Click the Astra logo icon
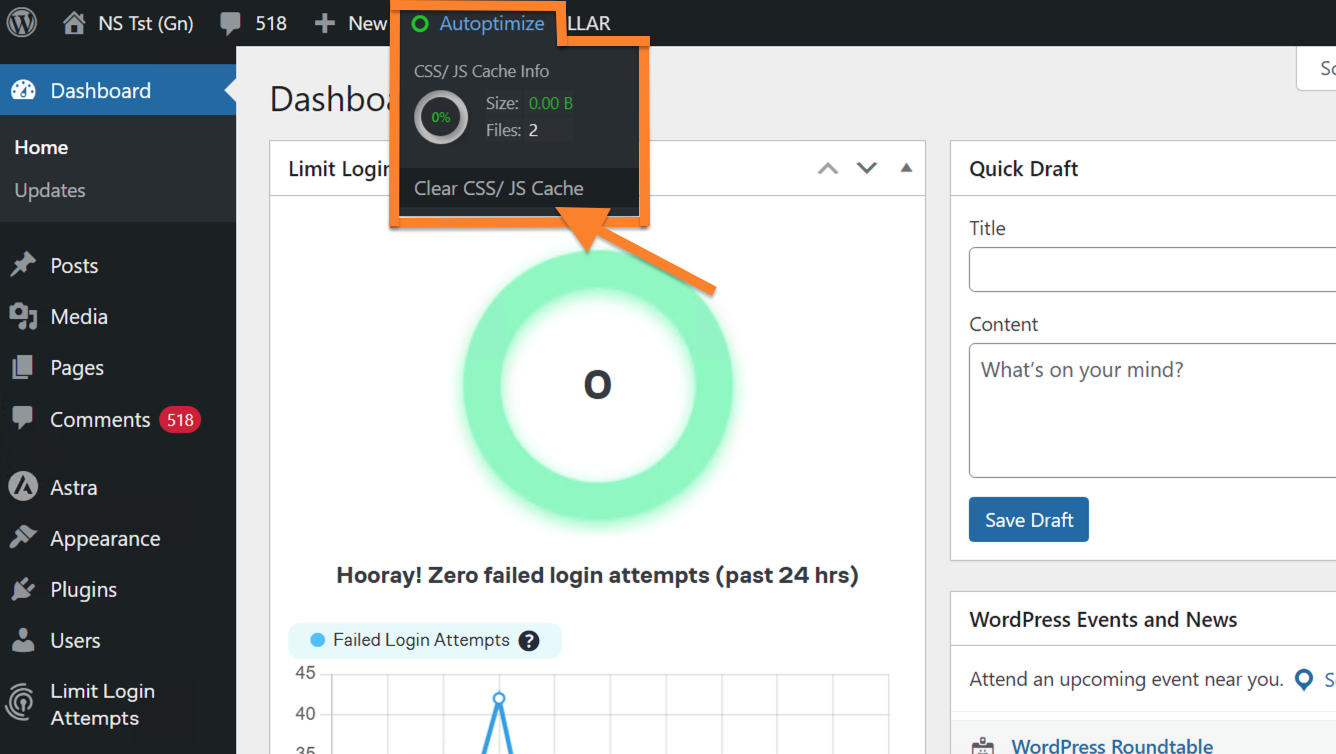The width and height of the screenshot is (1336, 754). pyautogui.click(x=23, y=487)
